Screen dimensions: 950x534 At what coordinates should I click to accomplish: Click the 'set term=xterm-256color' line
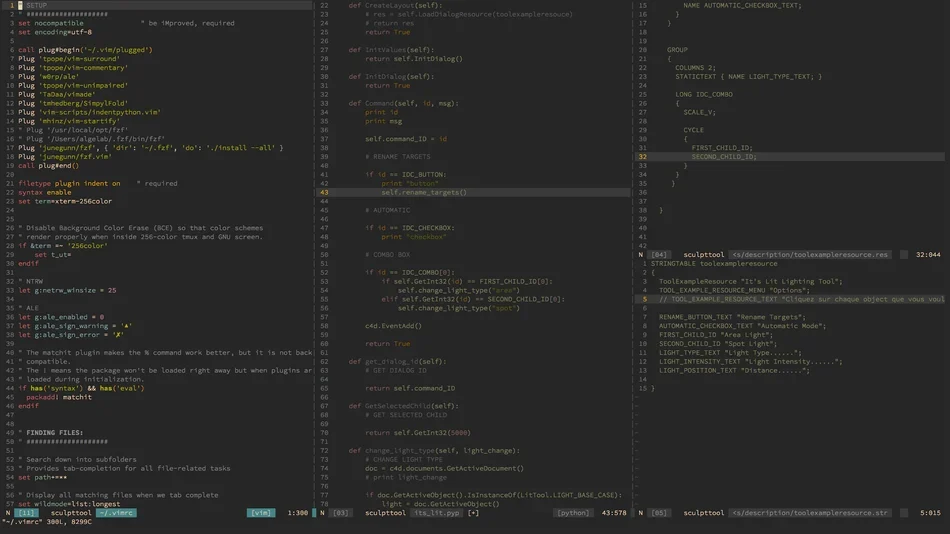65,201
